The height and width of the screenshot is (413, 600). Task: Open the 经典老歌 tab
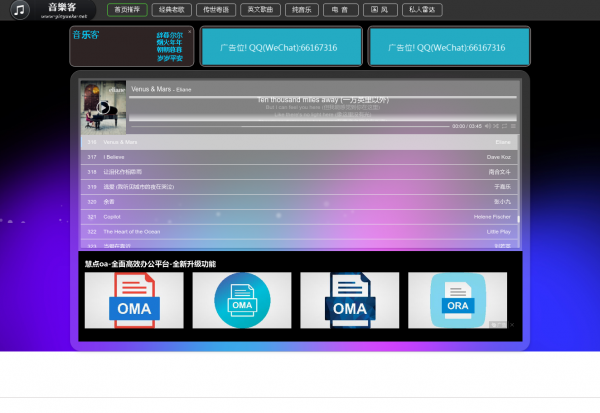171,9
